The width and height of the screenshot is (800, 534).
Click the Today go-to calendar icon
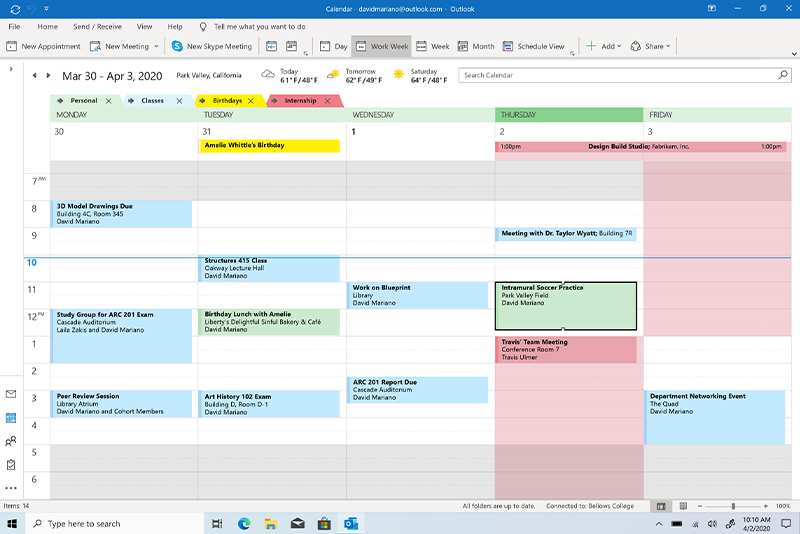[x=271, y=46]
